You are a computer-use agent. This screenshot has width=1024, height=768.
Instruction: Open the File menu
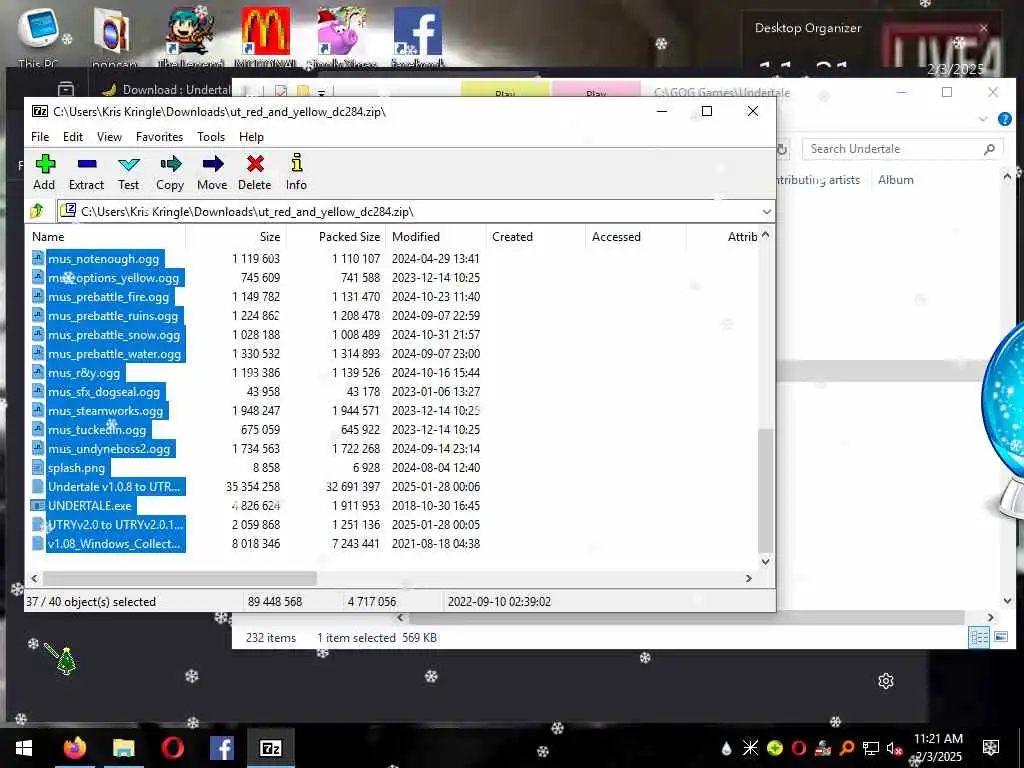coord(40,136)
